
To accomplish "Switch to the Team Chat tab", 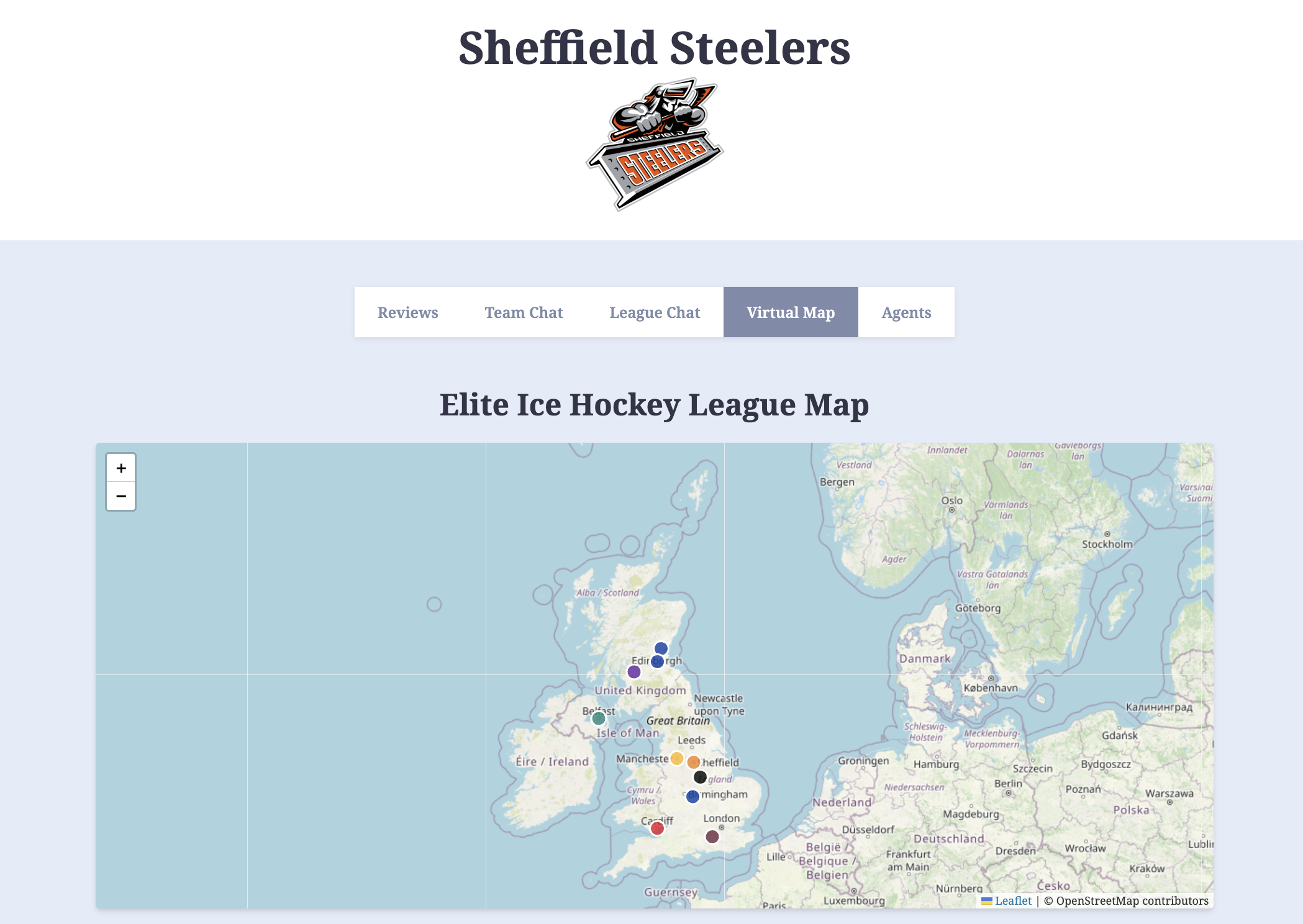I will pyautogui.click(x=524, y=312).
